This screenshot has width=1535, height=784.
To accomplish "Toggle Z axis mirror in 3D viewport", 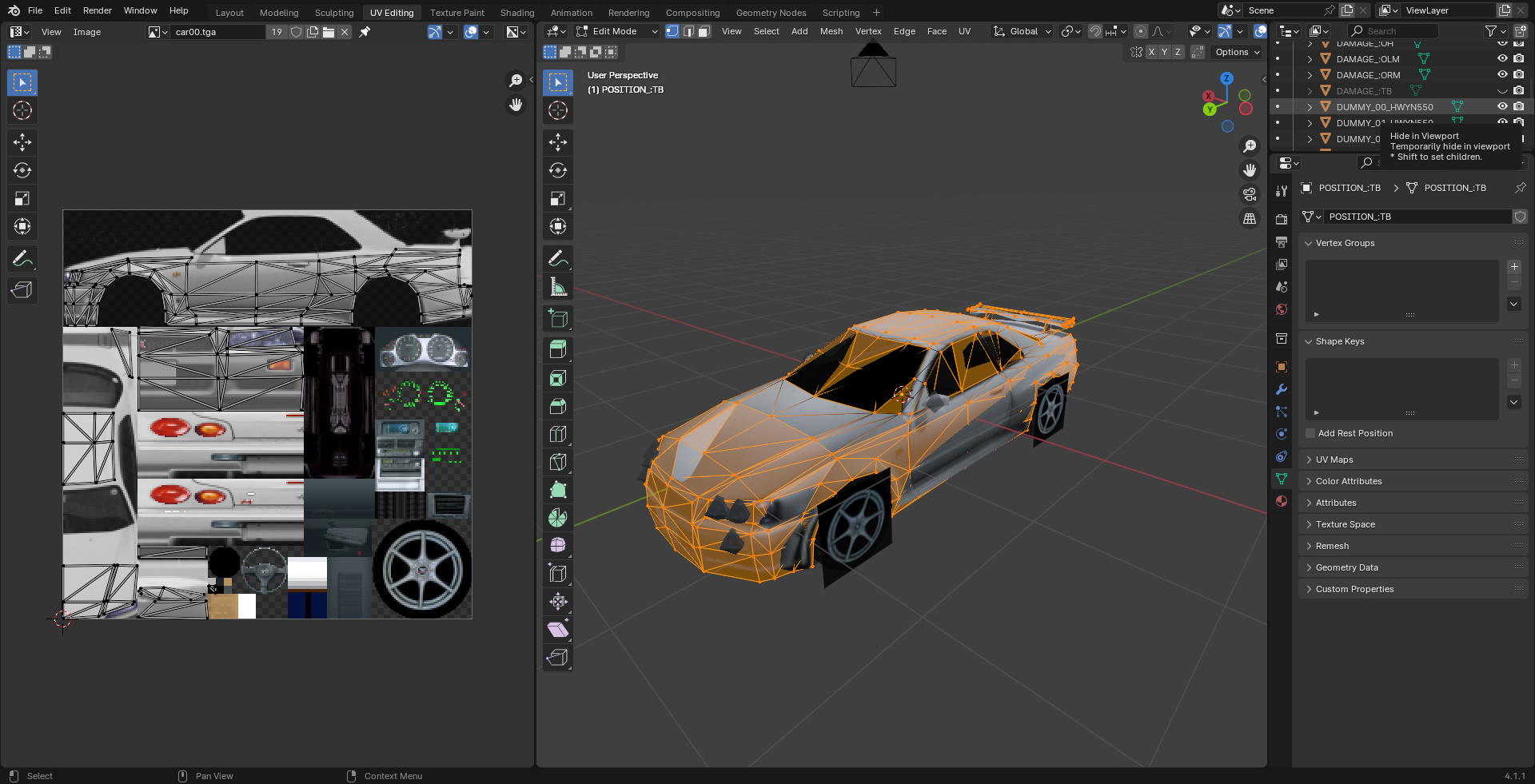I will point(1178,52).
